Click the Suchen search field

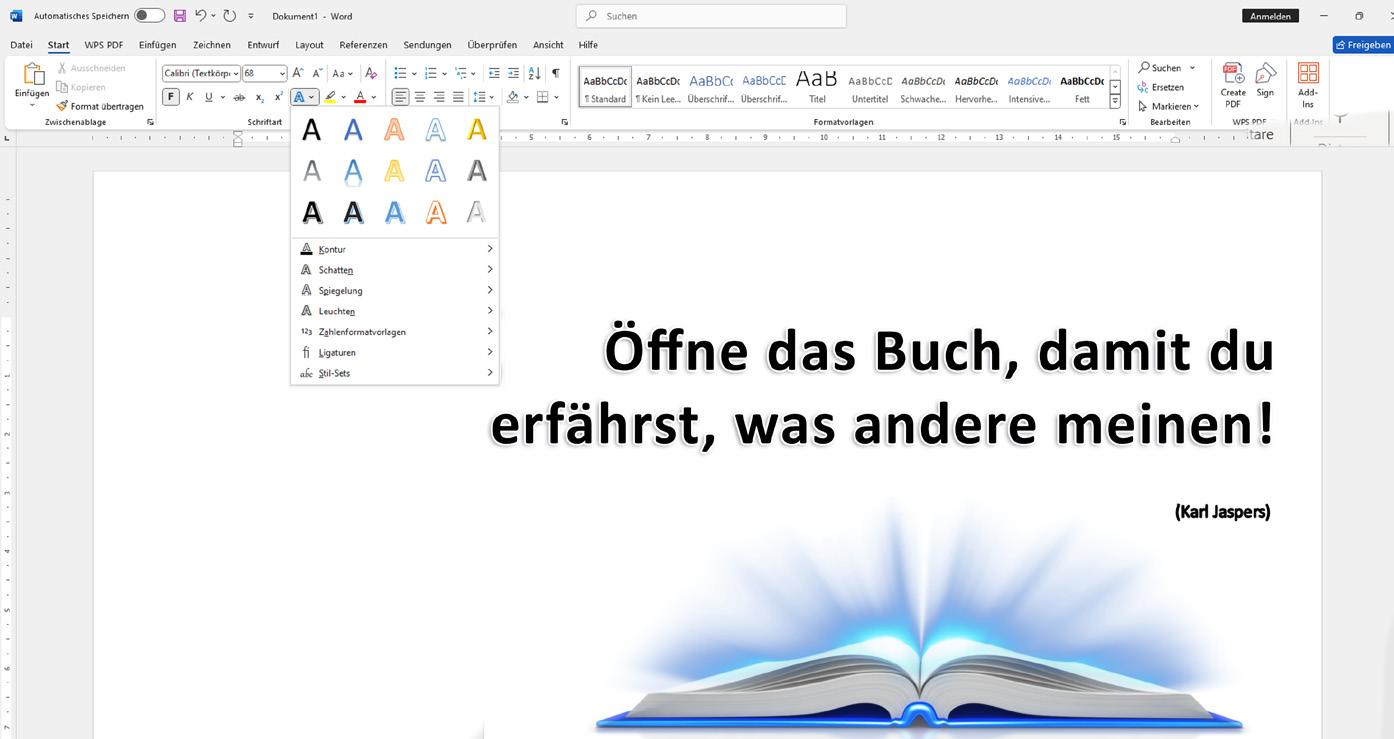[x=711, y=16]
